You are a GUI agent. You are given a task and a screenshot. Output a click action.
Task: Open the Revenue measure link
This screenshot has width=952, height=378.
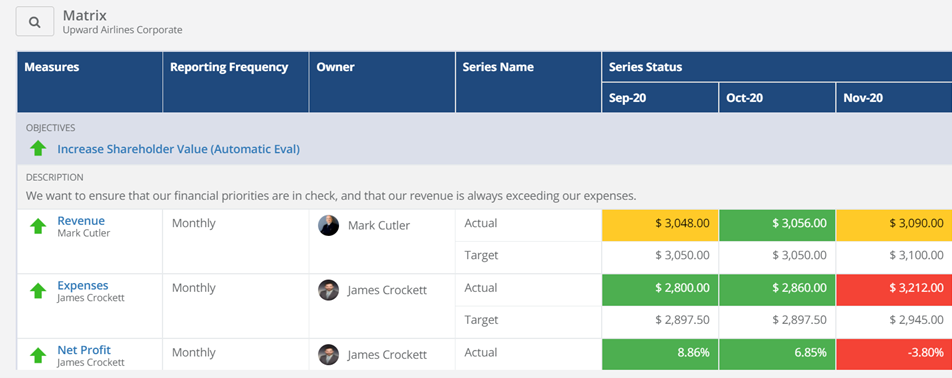pyautogui.click(x=81, y=220)
